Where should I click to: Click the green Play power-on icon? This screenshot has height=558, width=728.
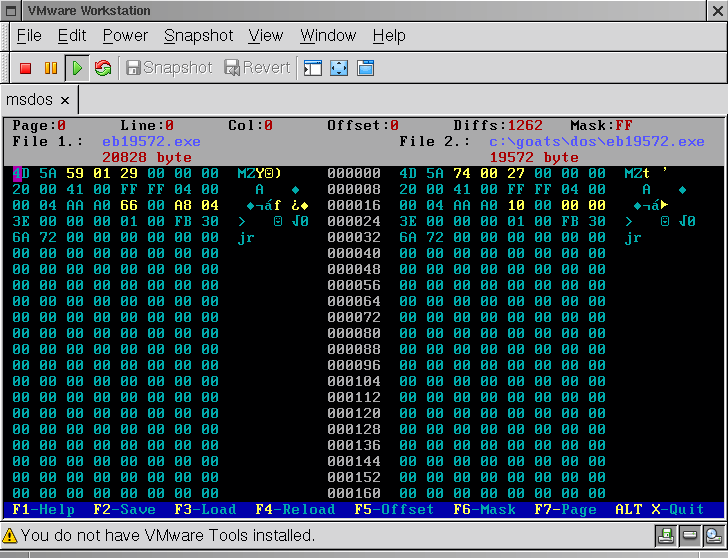point(77,68)
